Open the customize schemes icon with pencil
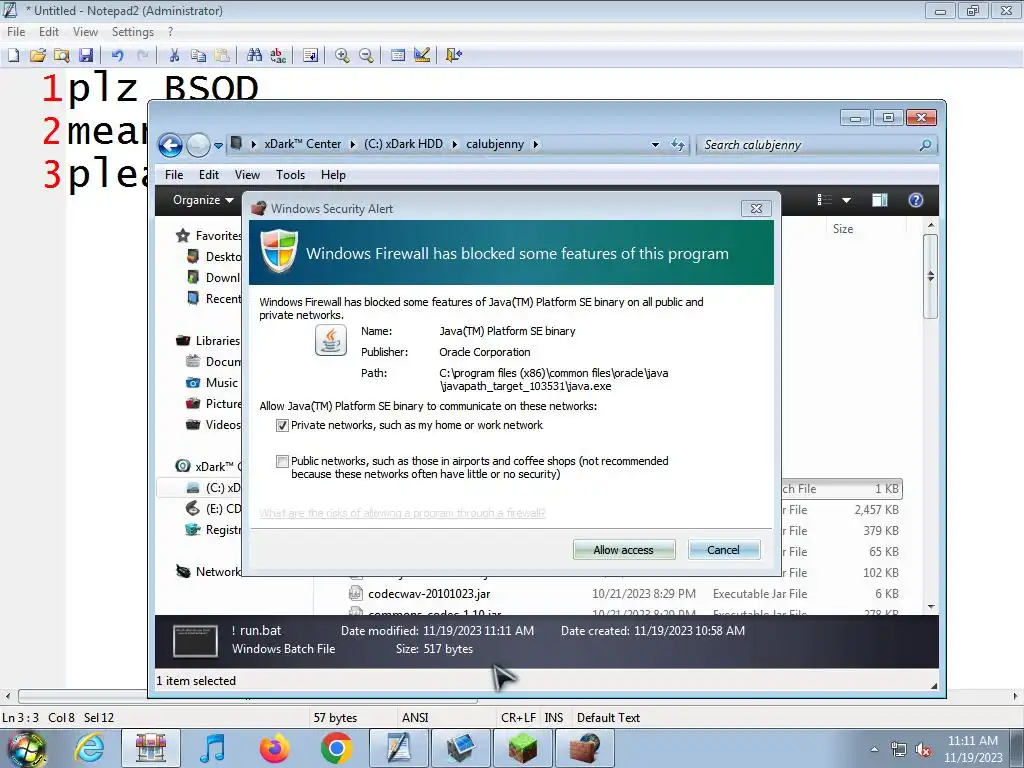 (422, 56)
